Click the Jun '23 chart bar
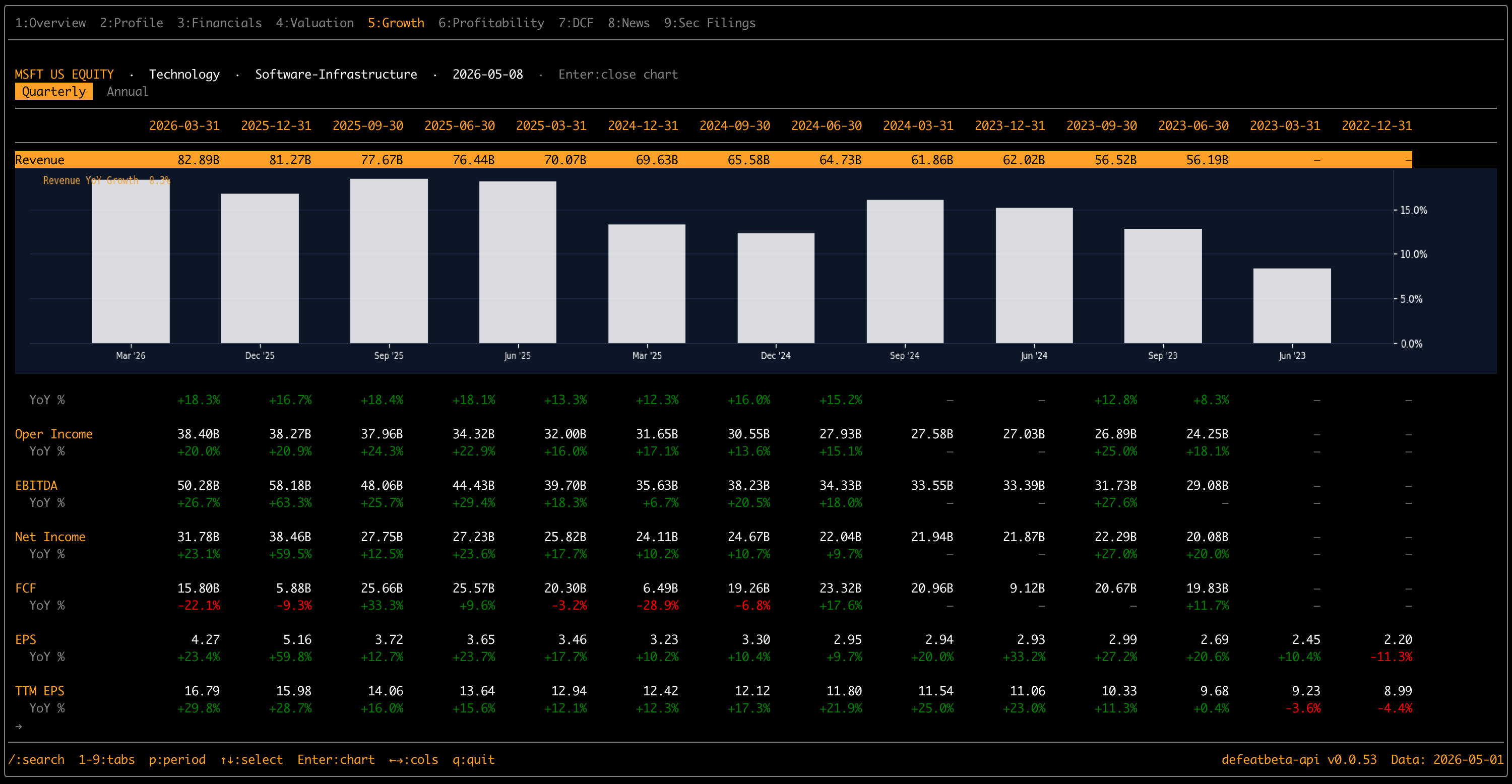Viewport: 1512px width, 784px height. click(1292, 306)
